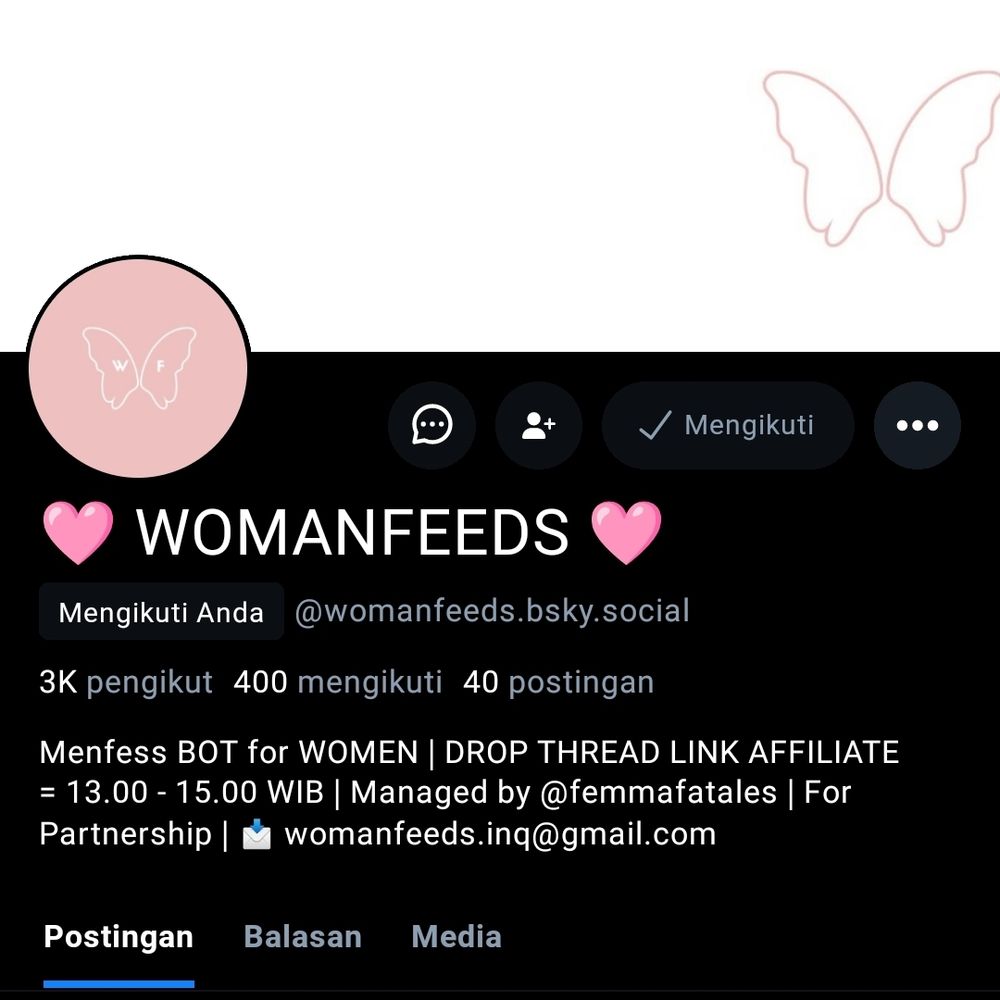Click the checkmark icon inside Mengikuti button
Screen dimensions: 1000x1000
(655, 425)
